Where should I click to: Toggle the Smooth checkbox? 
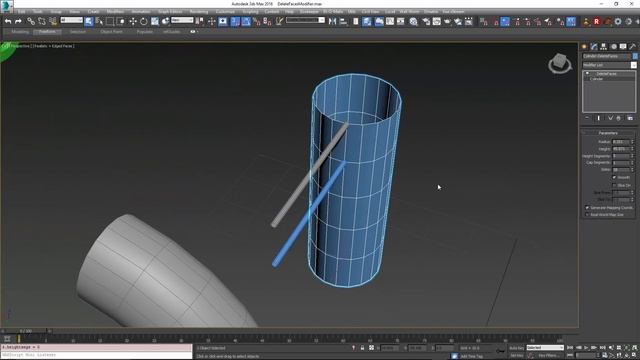(614, 178)
